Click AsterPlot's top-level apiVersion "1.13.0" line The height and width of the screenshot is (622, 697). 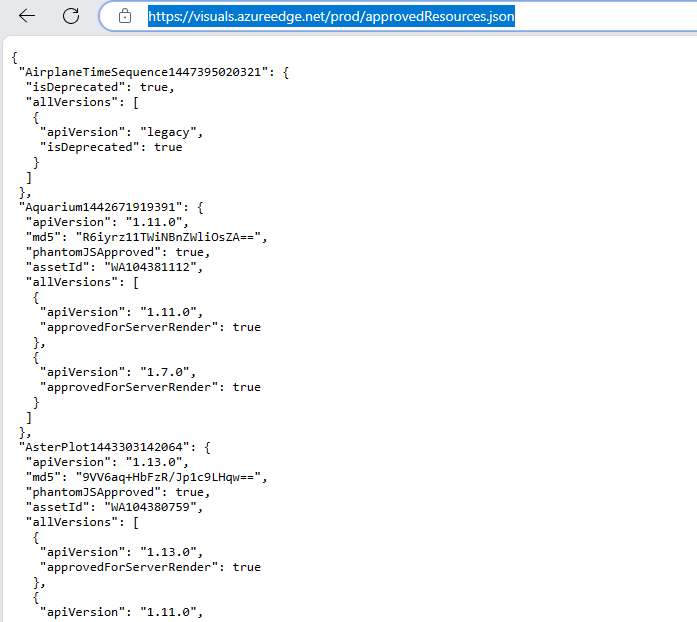tap(107, 462)
